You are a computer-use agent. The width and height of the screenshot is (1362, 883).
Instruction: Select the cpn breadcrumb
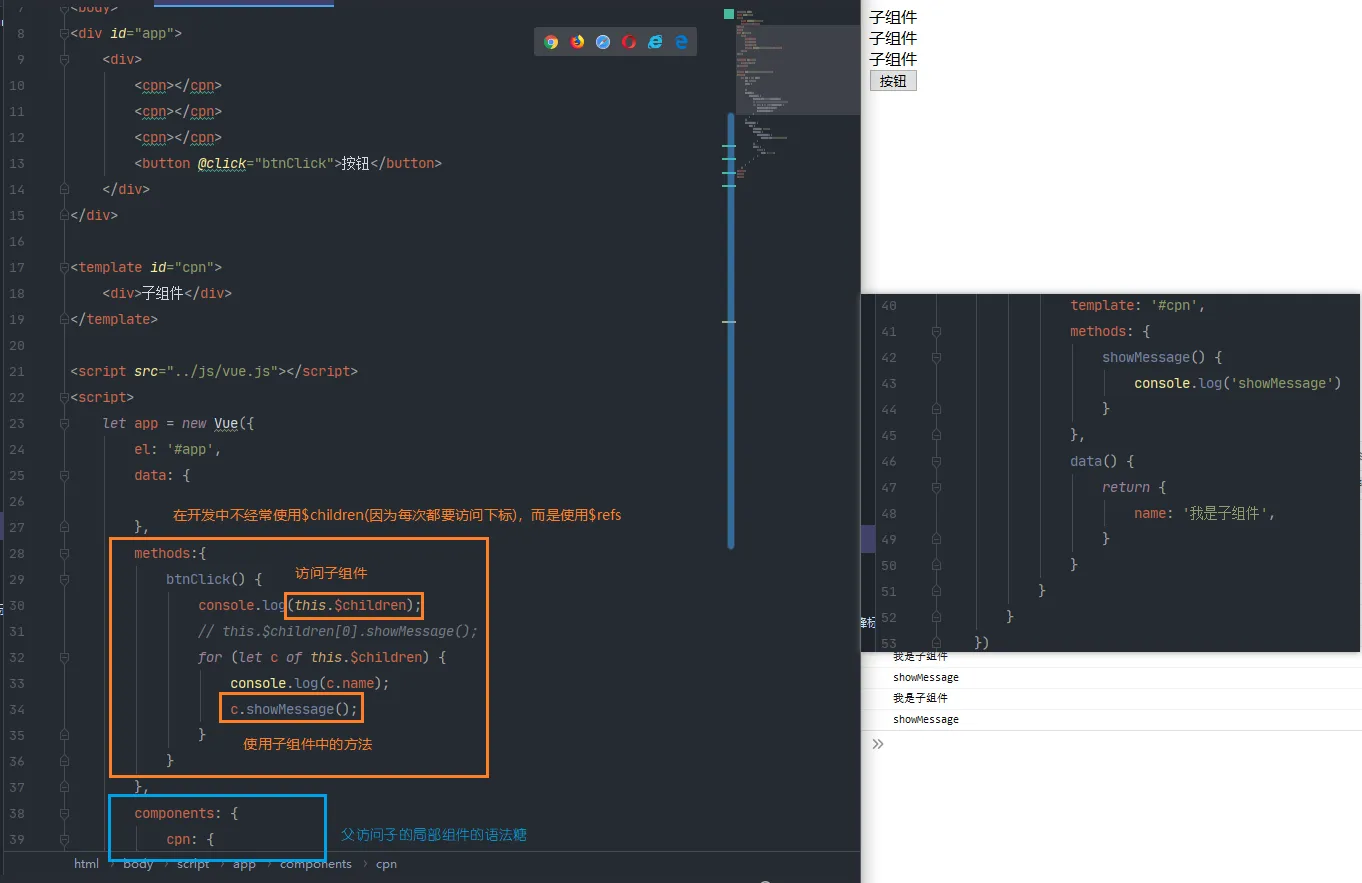point(386,864)
